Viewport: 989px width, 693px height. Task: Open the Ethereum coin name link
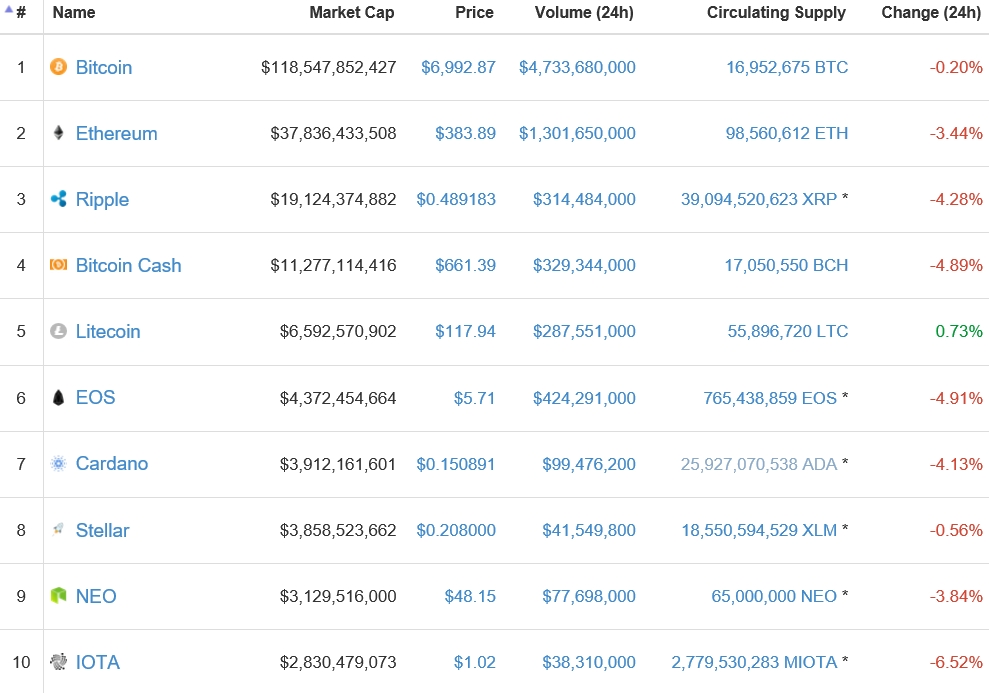[116, 133]
